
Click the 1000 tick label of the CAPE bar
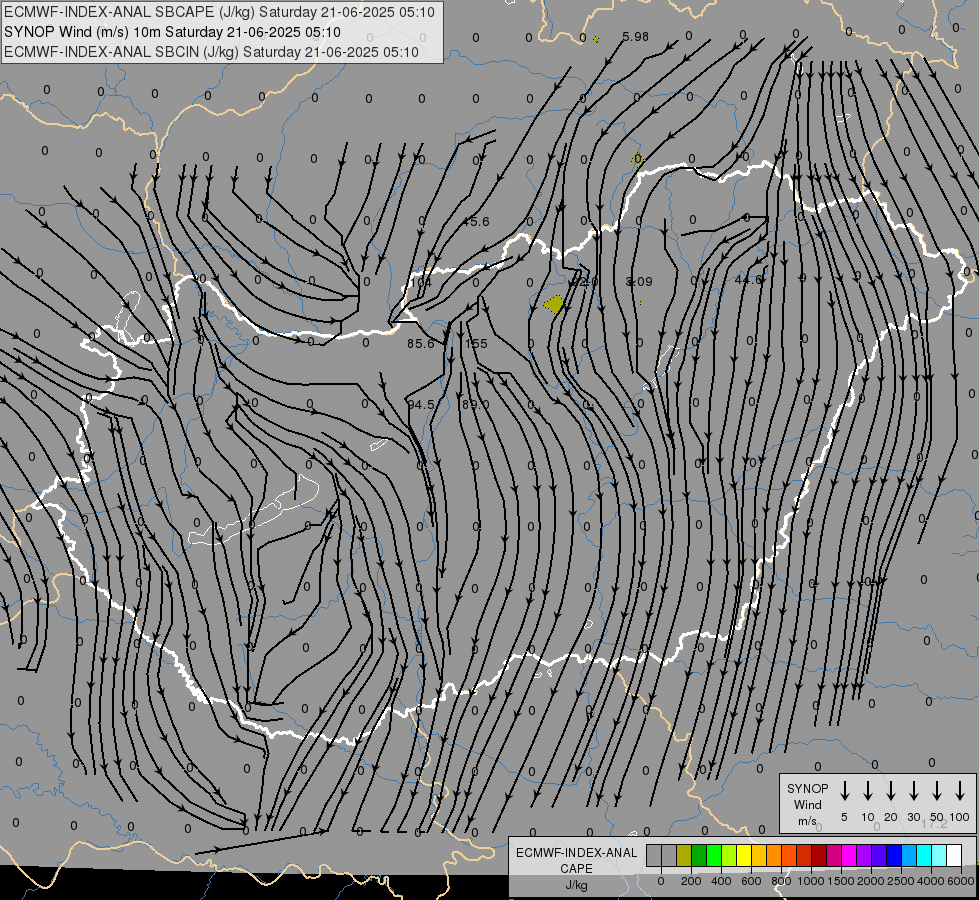tap(811, 881)
